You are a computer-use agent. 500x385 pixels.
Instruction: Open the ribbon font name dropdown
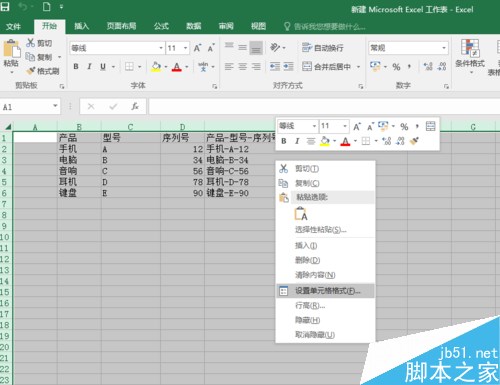161,48
